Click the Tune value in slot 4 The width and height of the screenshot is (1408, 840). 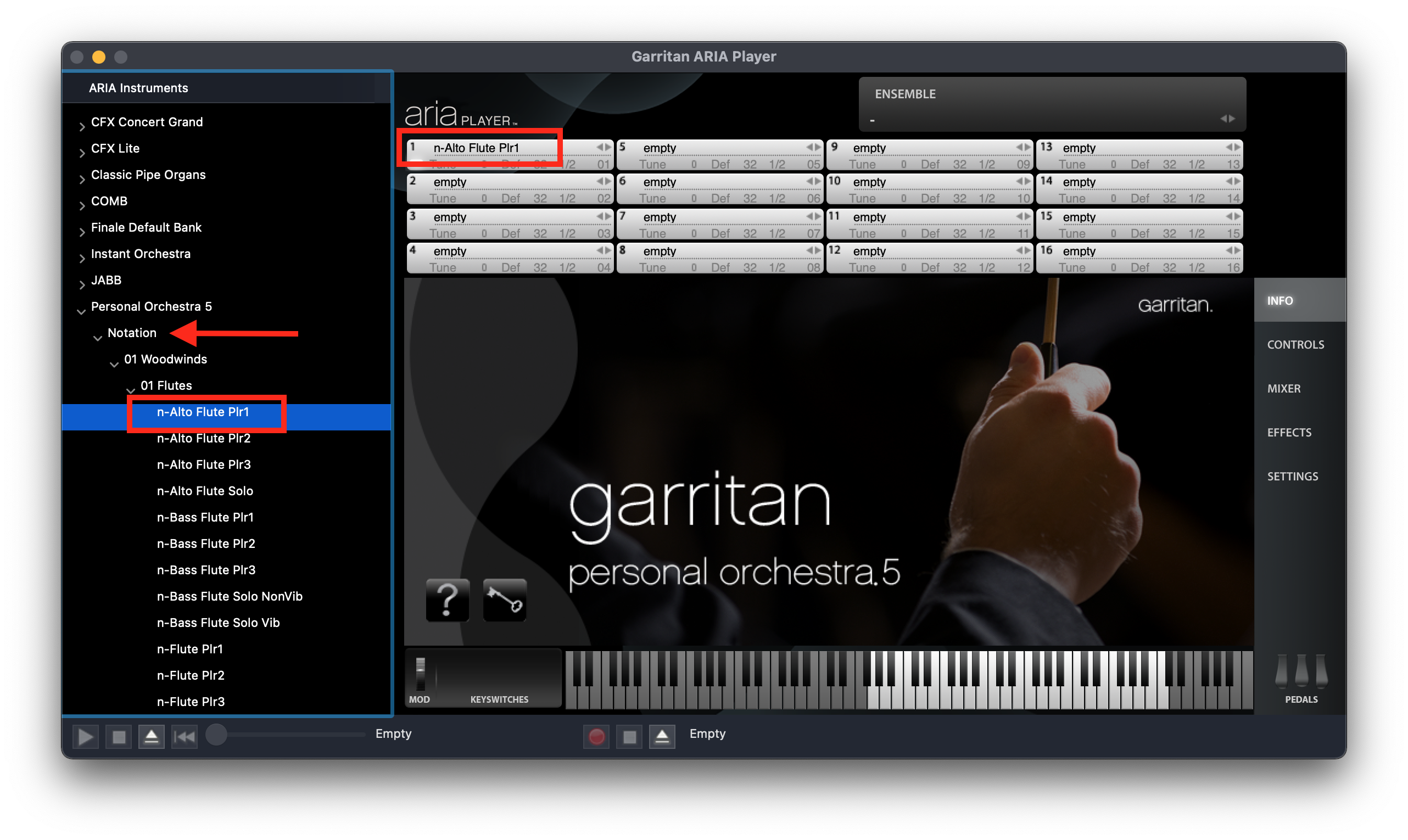[x=484, y=267]
